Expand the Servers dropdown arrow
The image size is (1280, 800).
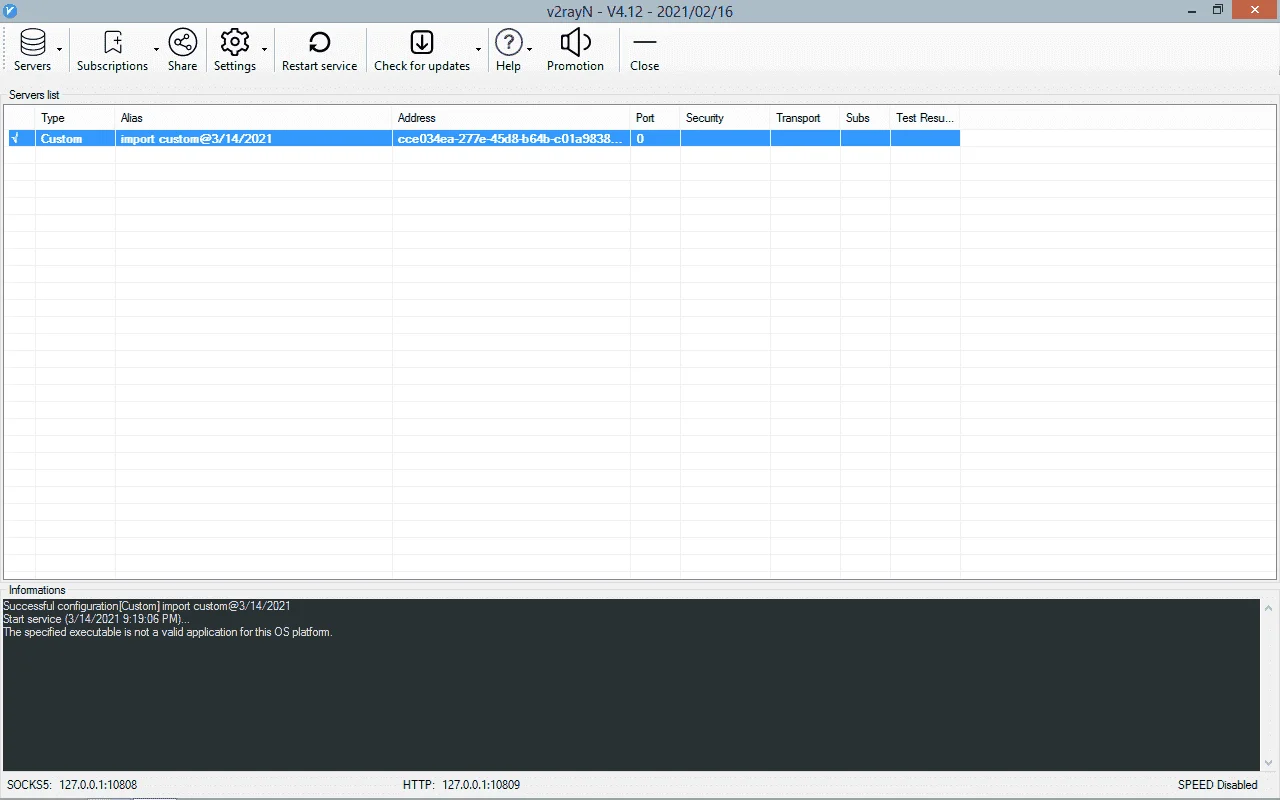60,50
